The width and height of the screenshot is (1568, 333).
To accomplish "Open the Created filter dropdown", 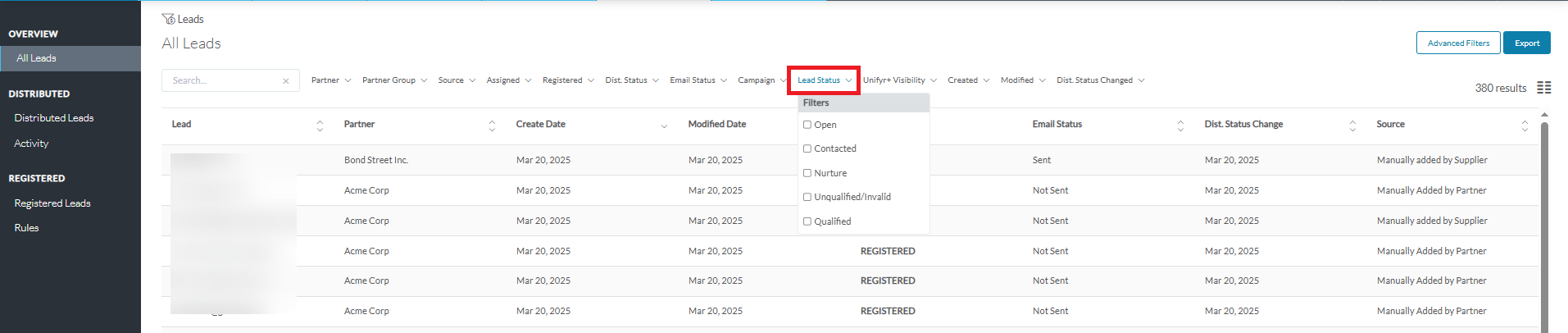I will tap(969, 80).
